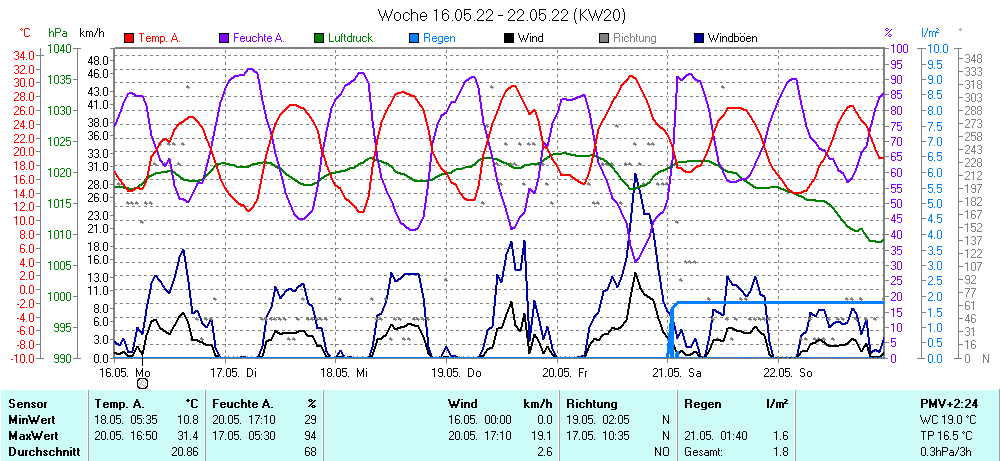
Task: Click the moon phase icon below 16.05.
Action: coord(142,383)
